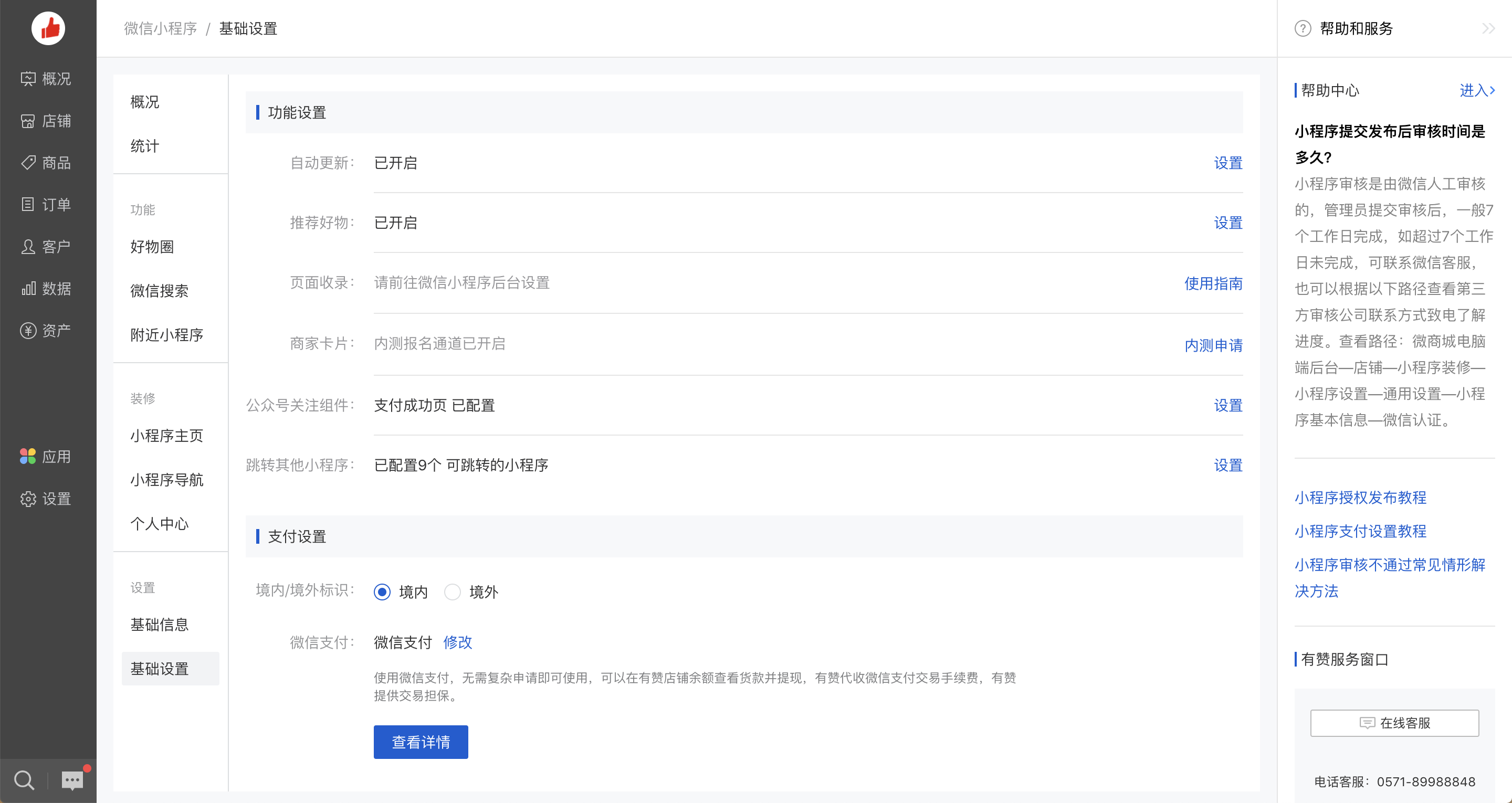Open 统计 in the secondary menu

pos(145,146)
